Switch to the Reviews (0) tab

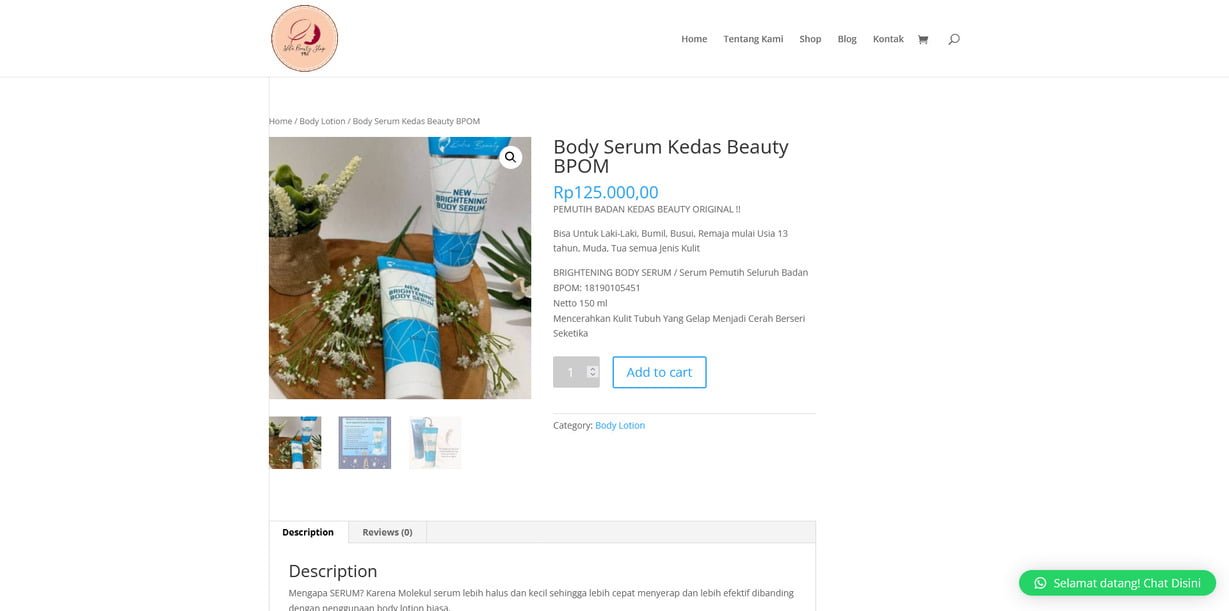click(387, 532)
